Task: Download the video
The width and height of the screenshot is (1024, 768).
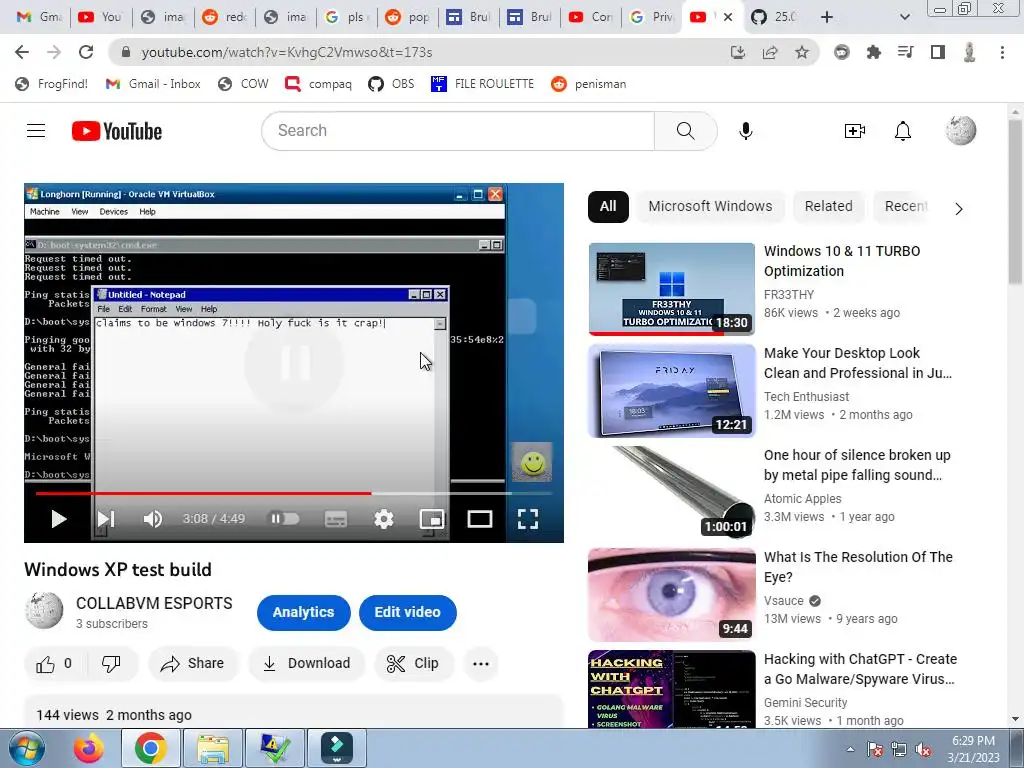Action: click(x=306, y=664)
